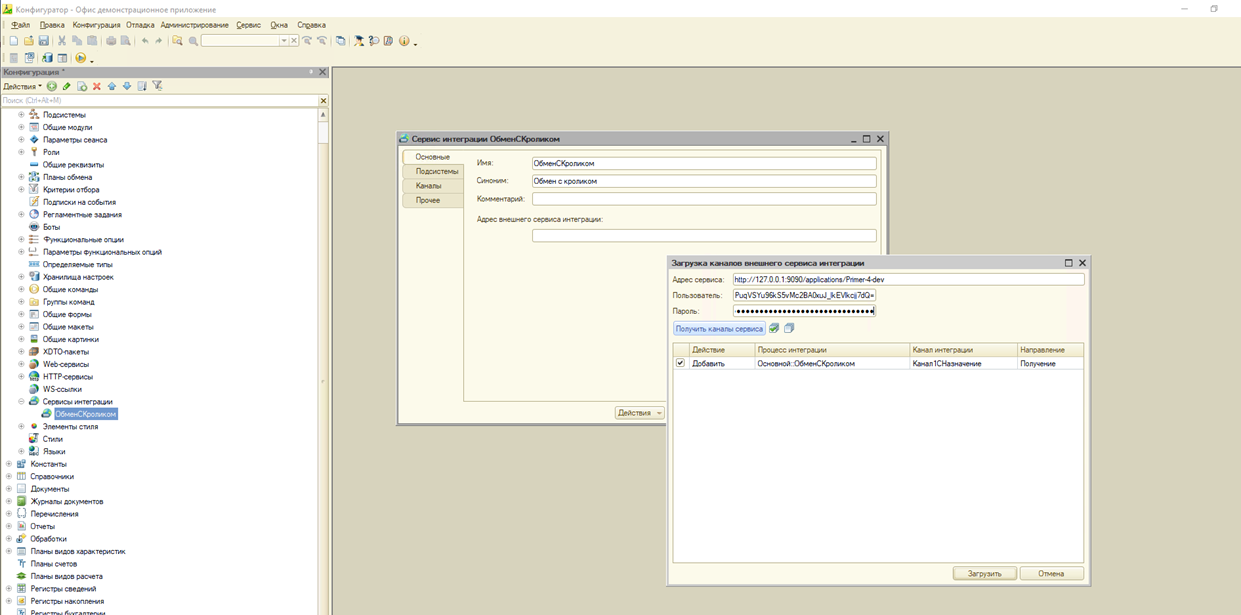This screenshot has height=615, width=1241.
Task: Expand the Справочники tree node
Action: pyautogui.click(x=9, y=477)
